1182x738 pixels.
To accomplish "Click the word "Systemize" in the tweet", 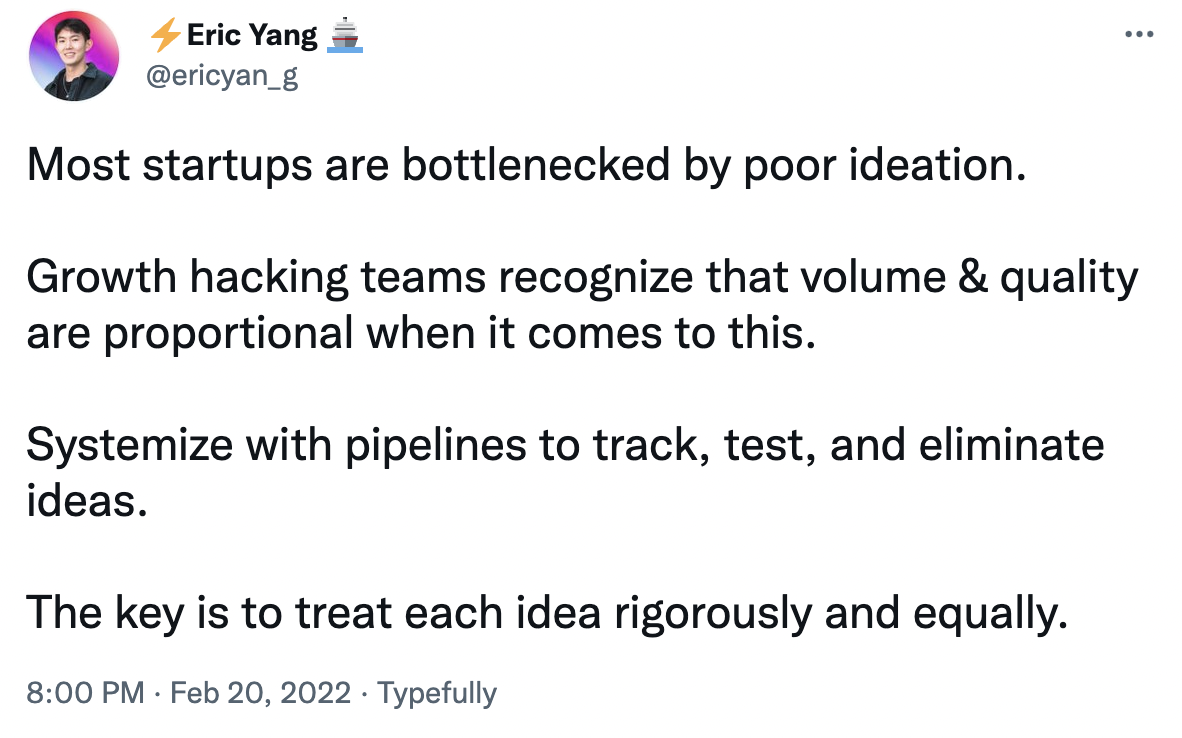I will (130, 445).
